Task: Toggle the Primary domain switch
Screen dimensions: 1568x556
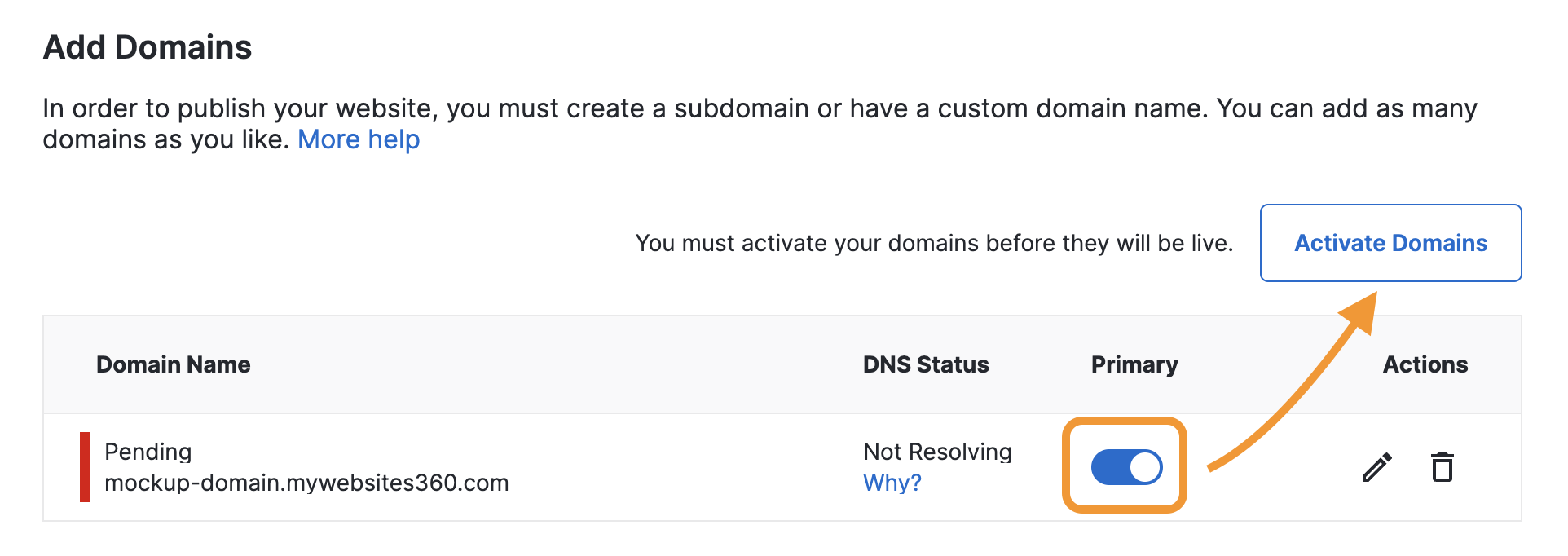Action: [x=1126, y=467]
